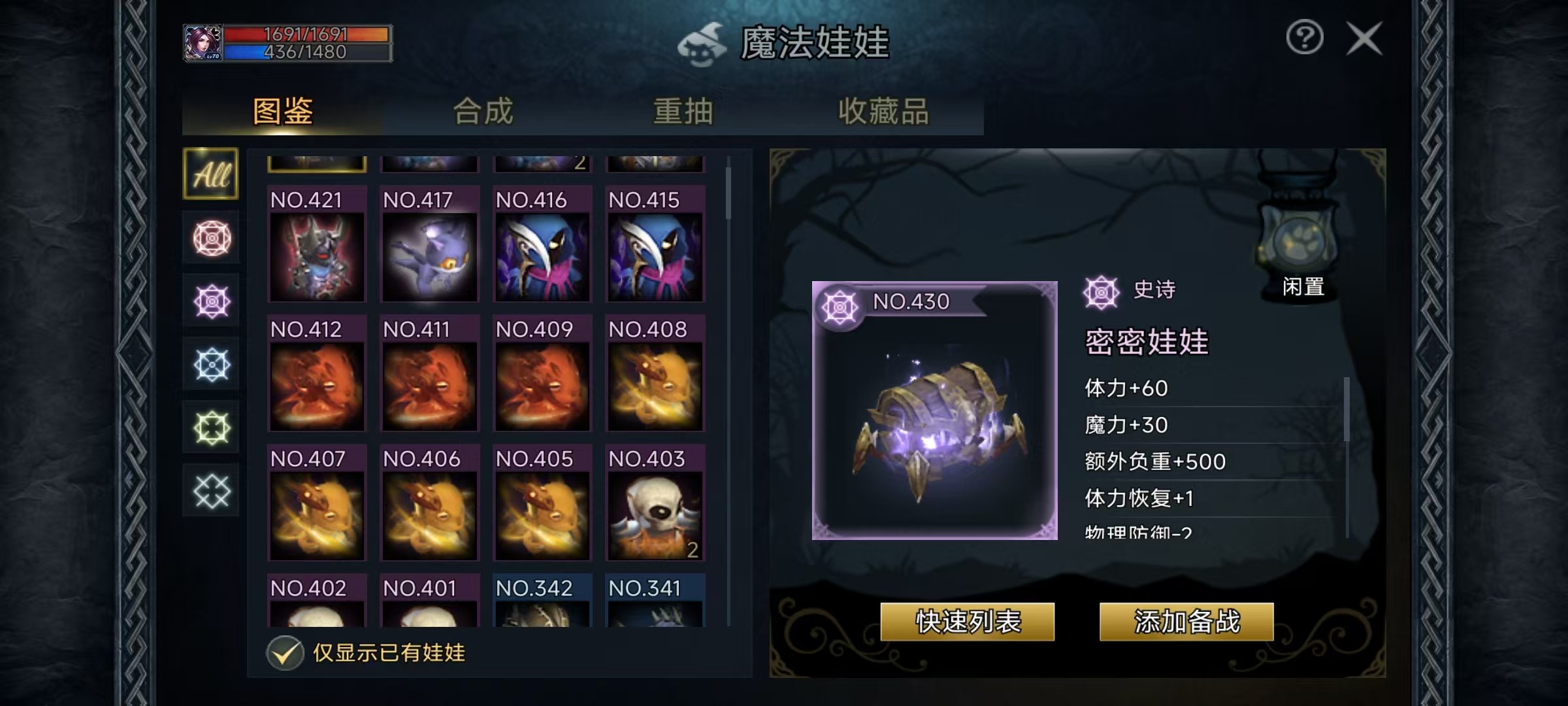Select the green rarity filter icon

[x=212, y=428]
